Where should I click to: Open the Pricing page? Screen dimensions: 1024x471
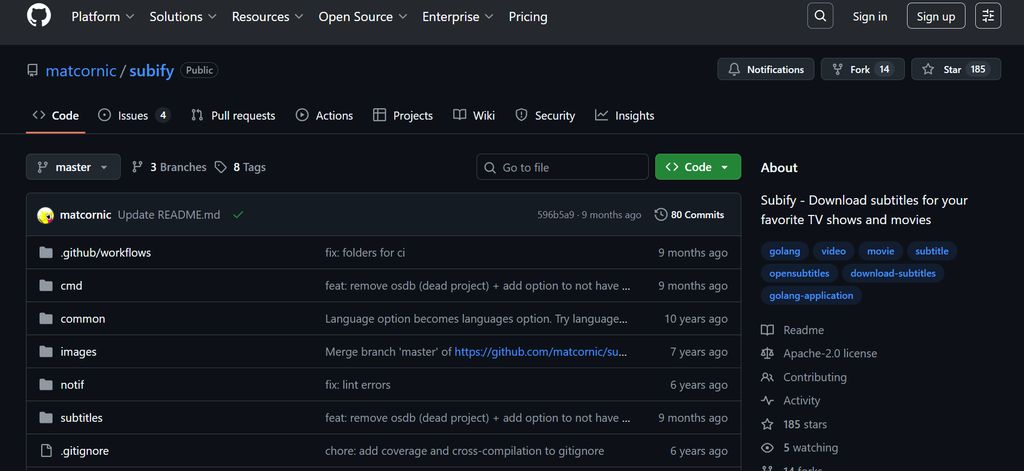pyautogui.click(x=528, y=17)
